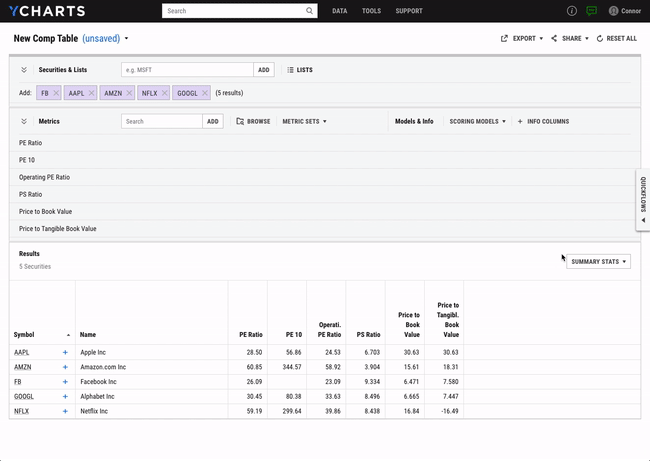Open the Scoring Models dropdown
The height and width of the screenshot is (461, 650).
click(478, 121)
